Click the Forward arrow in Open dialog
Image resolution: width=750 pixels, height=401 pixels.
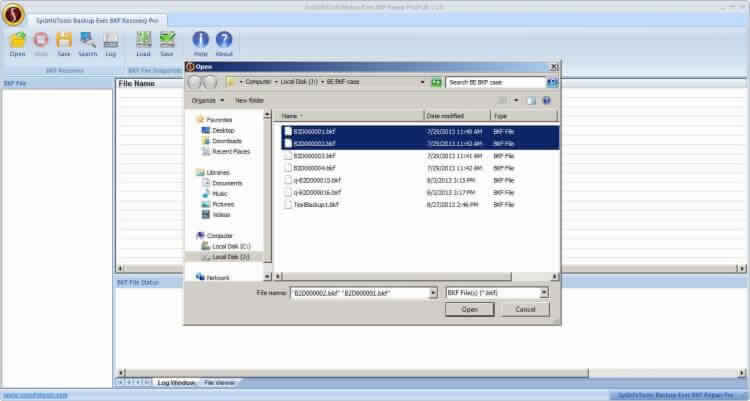pyautogui.click(x=210, y=82)
